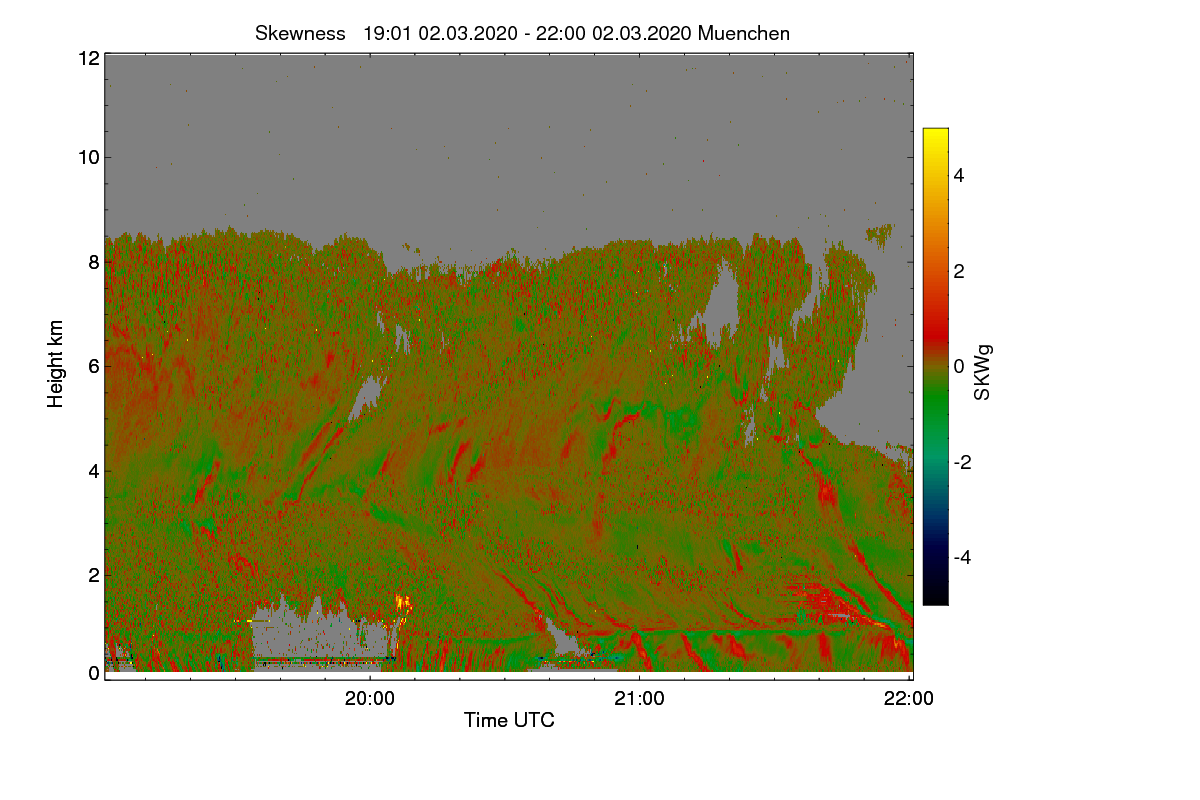This screenshot has height=800, width=1200.
Task: Select the 21:00 time axis label
Action: pyautogui.click(x=639, y=699)
